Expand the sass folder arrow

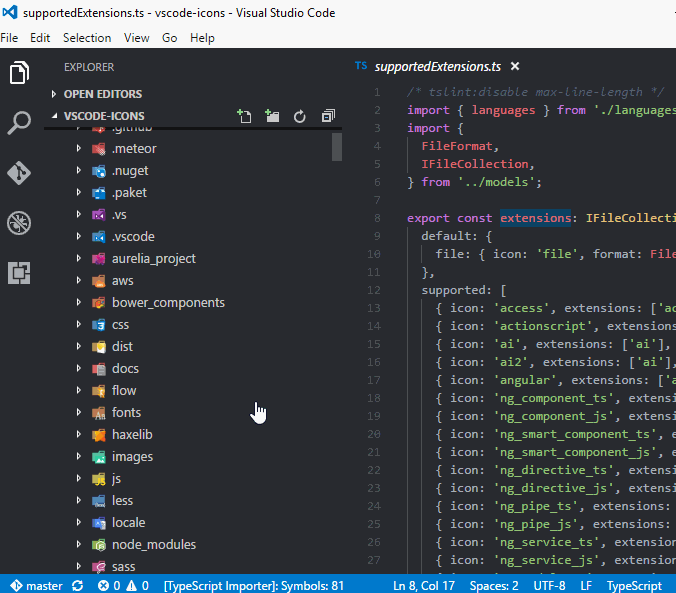click(x=78, y=566)
